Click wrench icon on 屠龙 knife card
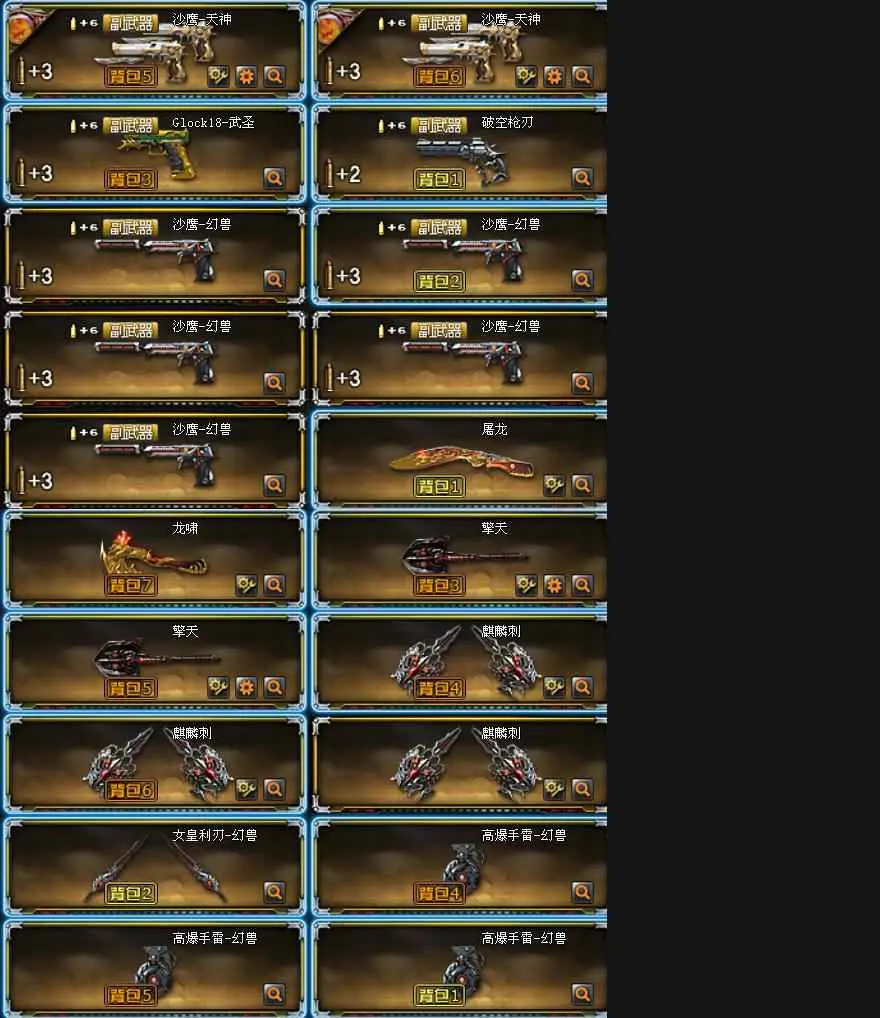The height and width of the screenshot is (1018, 880). (554, 484)
